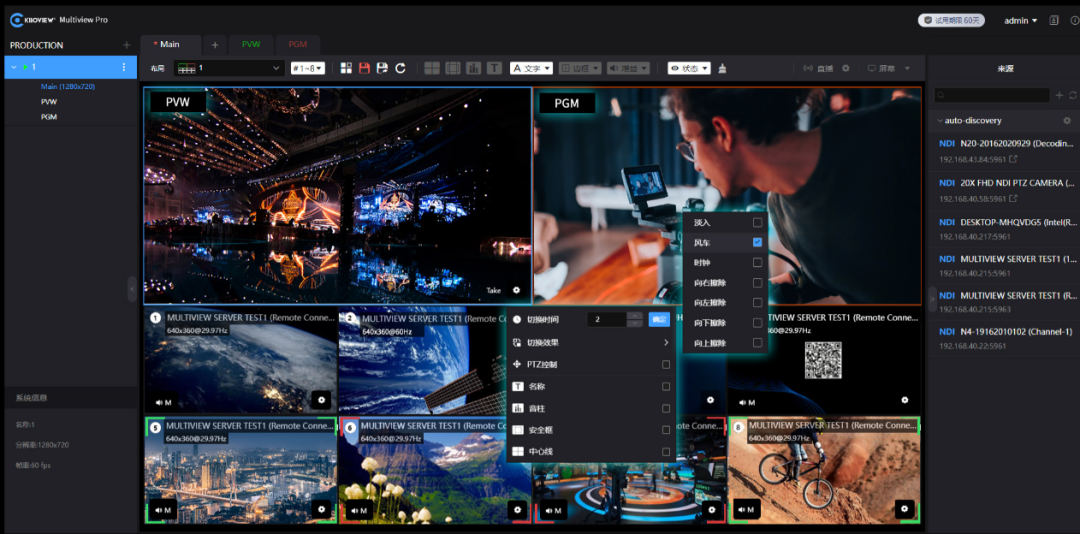
Task: Open settings gear on tile 6
Action: (518, 510)
